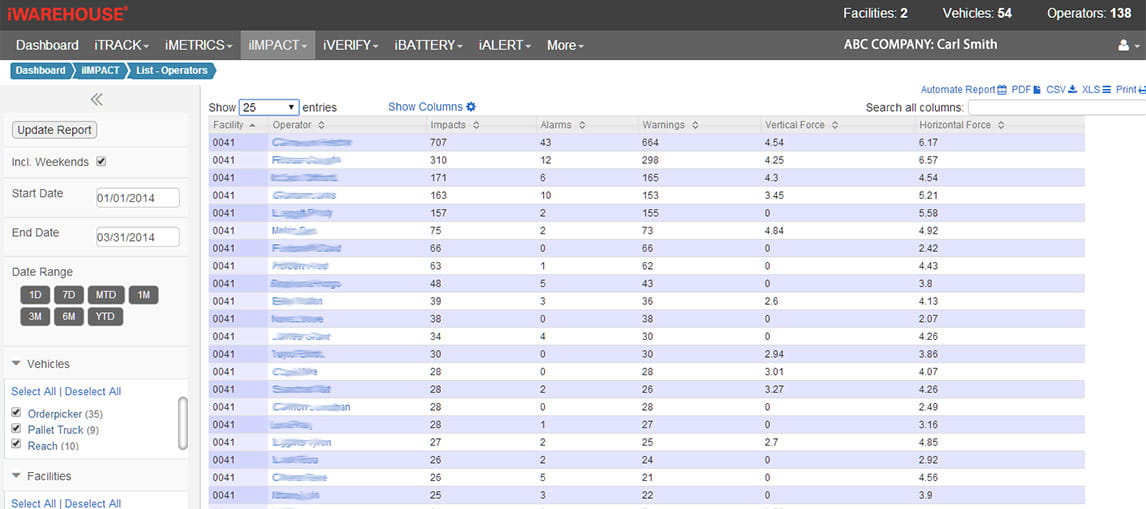Sort by Impacts column sort arrows
This screenshot has width=1146, height=509.
point(476,125)
